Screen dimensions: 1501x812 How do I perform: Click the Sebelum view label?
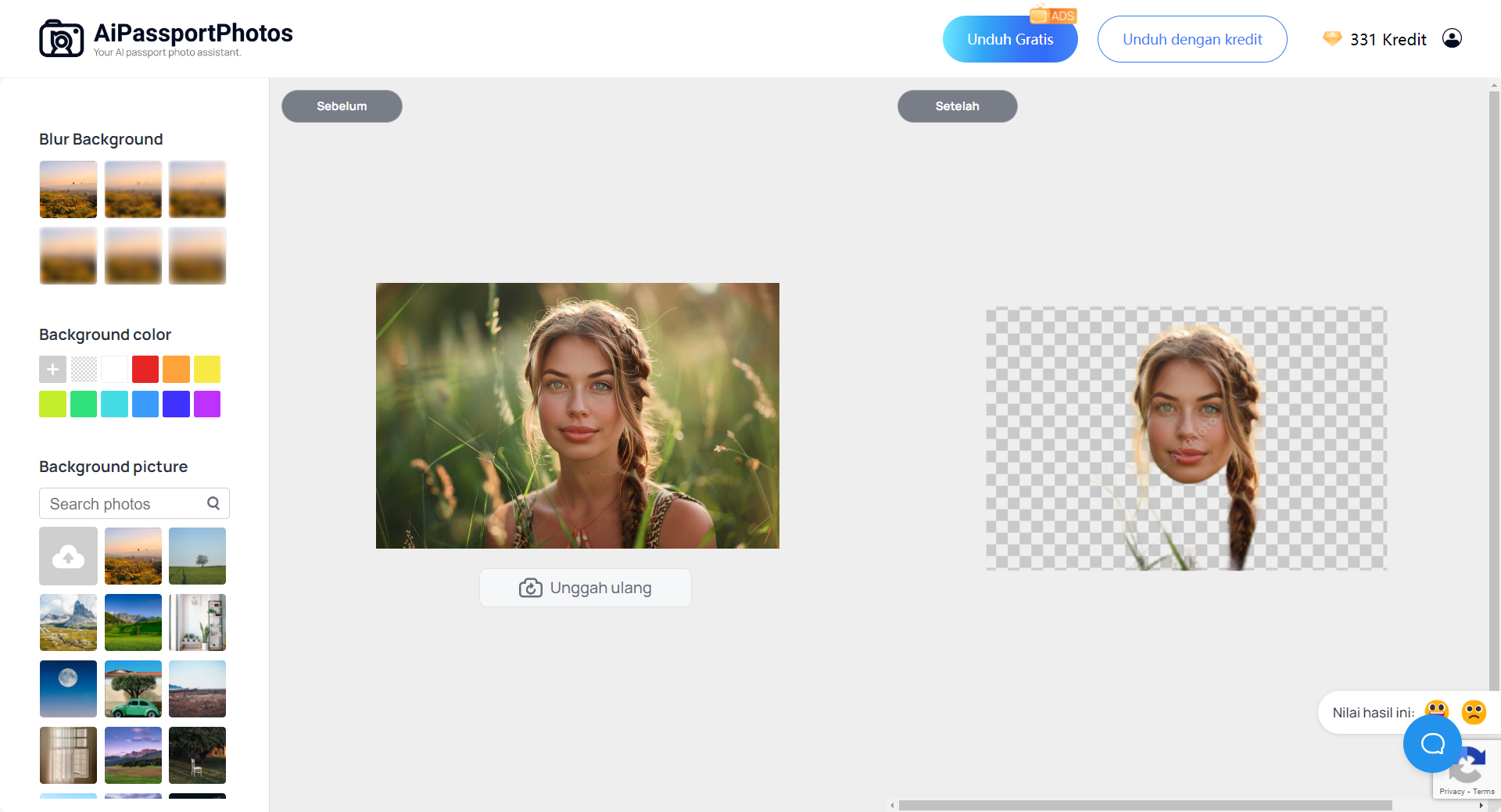[x=341, y=106]
